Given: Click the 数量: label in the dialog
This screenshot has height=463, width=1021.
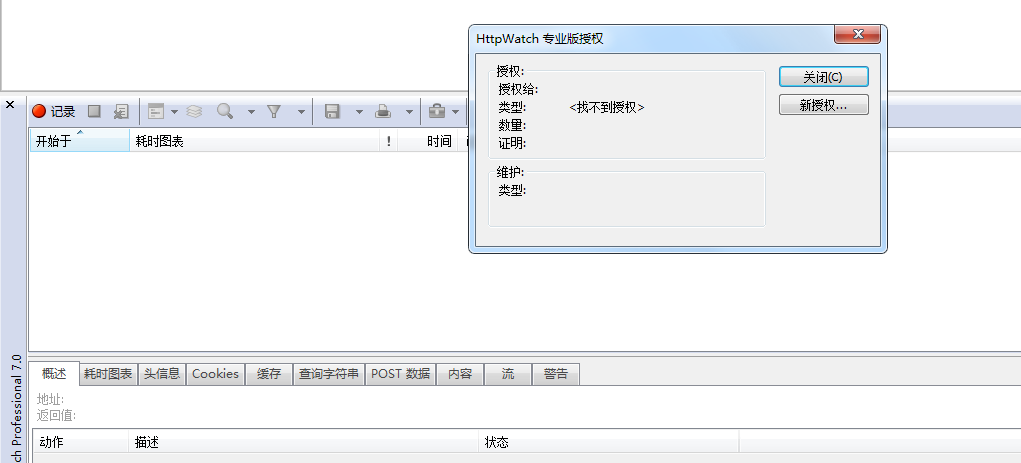Looking at the screenshot, I should [512, 125].
